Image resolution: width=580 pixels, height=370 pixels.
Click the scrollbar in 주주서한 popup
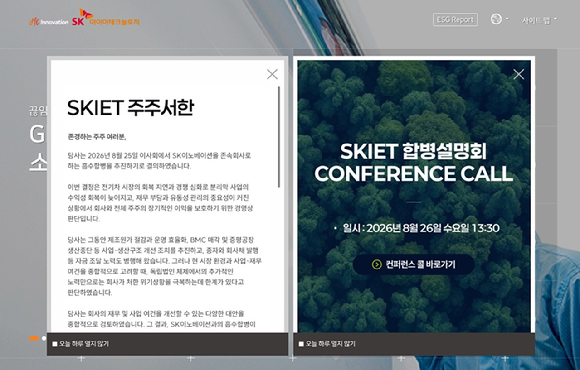click(279, 137)
